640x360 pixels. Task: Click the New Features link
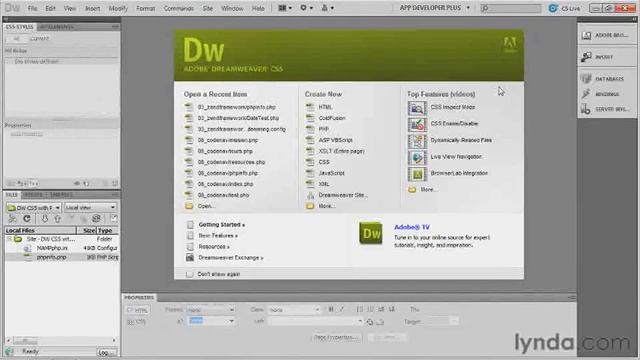point(218,236)
